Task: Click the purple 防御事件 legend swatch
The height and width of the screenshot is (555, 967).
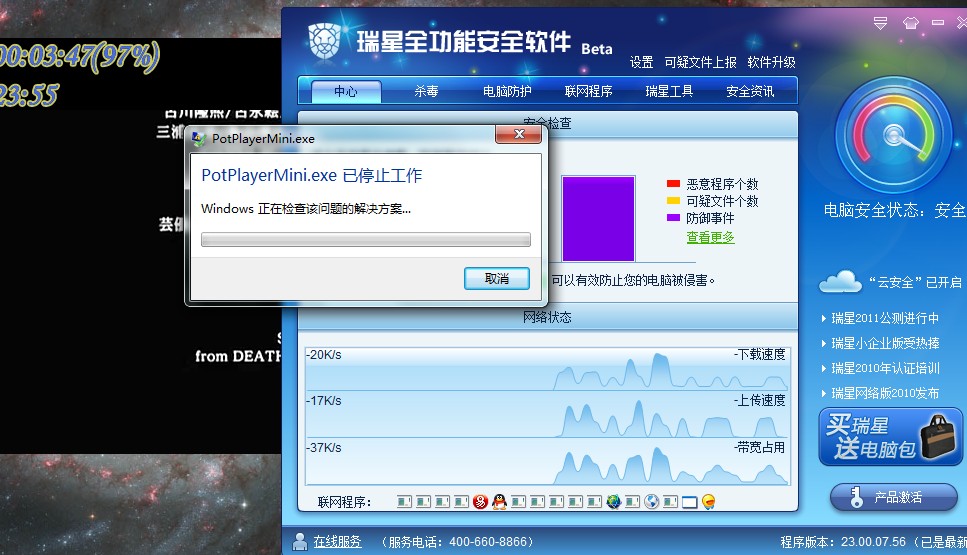Action: point(673,218)
